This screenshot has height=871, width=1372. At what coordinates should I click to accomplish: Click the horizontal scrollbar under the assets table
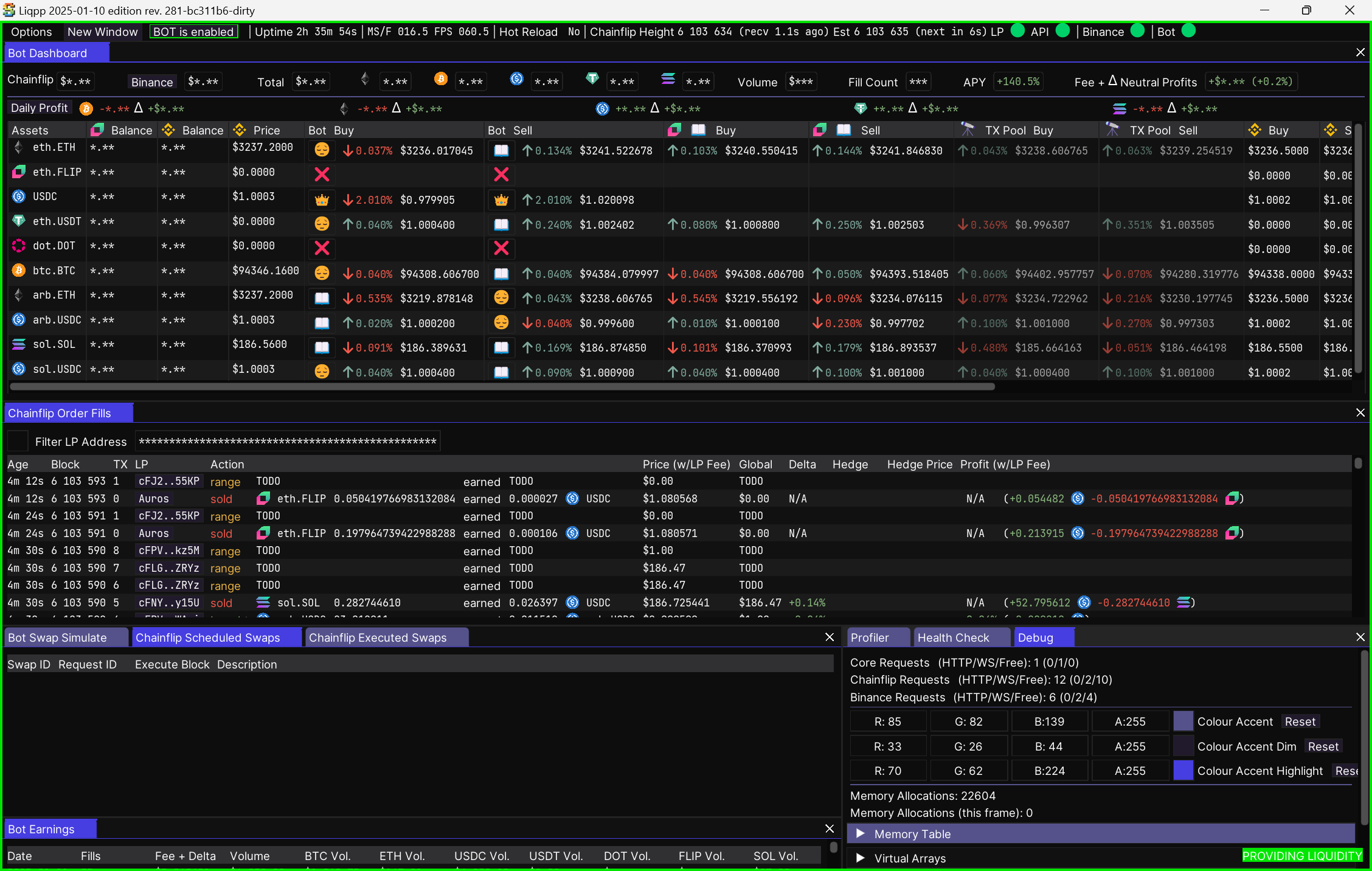point(502,386)
